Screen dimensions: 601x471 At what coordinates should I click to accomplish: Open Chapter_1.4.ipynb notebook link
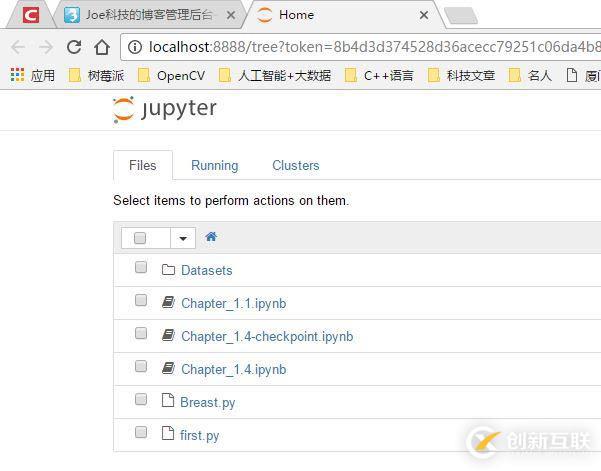(233, 369)
